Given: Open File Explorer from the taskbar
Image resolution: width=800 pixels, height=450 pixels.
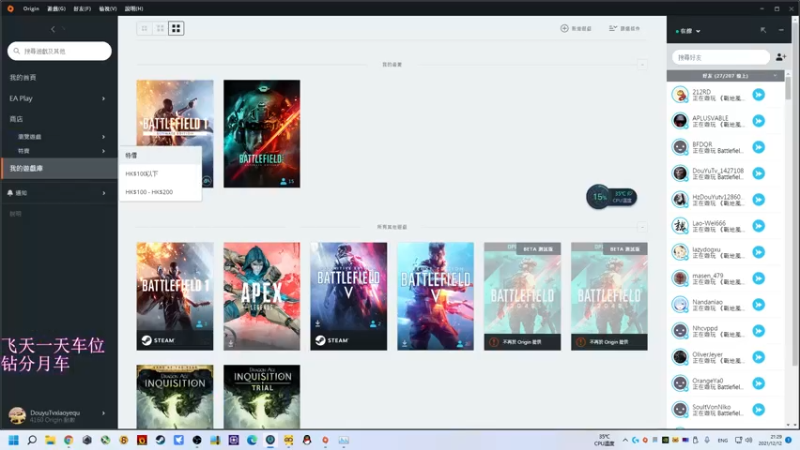Looking at the screenshot, I should pyautogui.click(x=50, y=440).
